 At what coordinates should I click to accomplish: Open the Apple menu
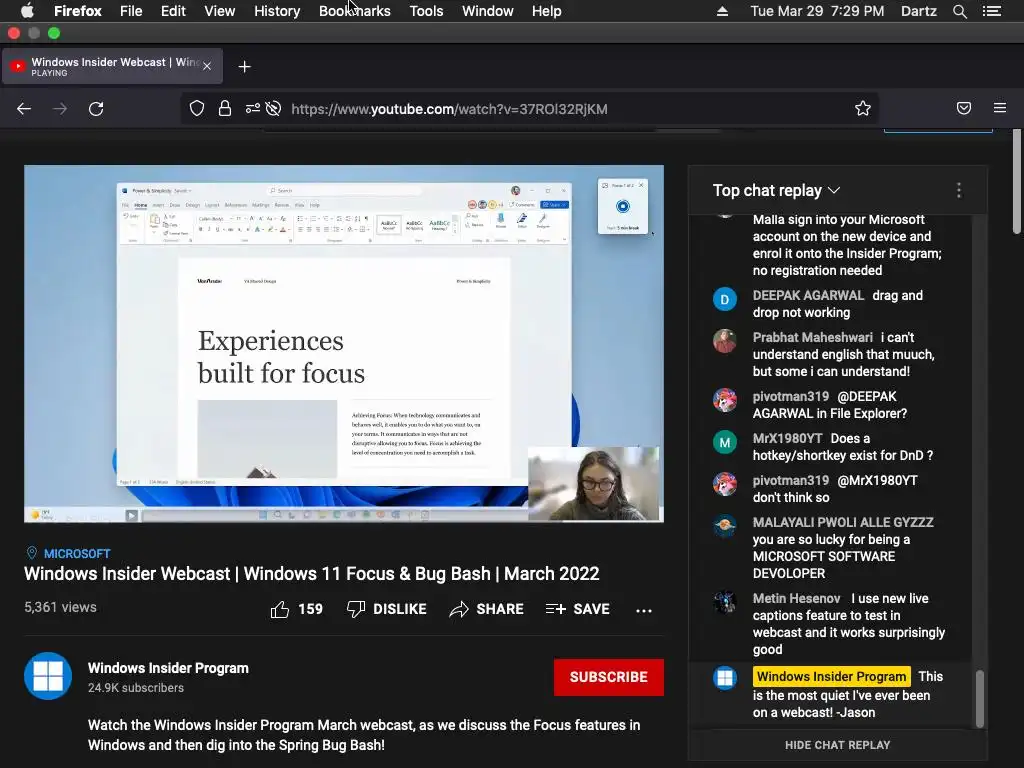(x=27, y=11)
